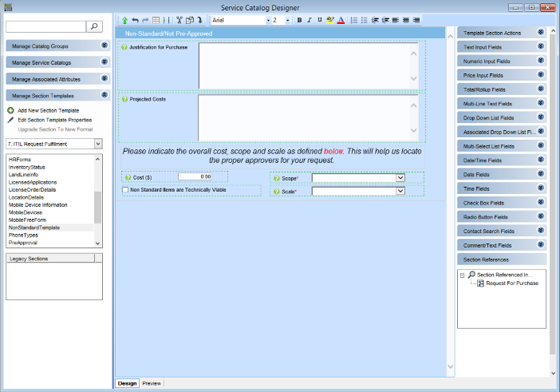
Task: Select NonStandardTemplate in the list
Action: pyautogui.click(x=34, y=227)
